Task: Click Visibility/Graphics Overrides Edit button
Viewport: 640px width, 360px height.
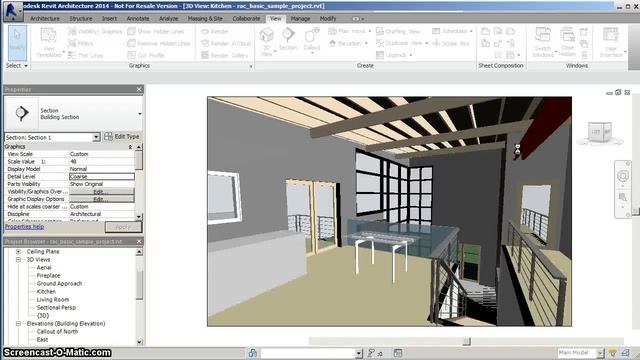Action: 102,192
